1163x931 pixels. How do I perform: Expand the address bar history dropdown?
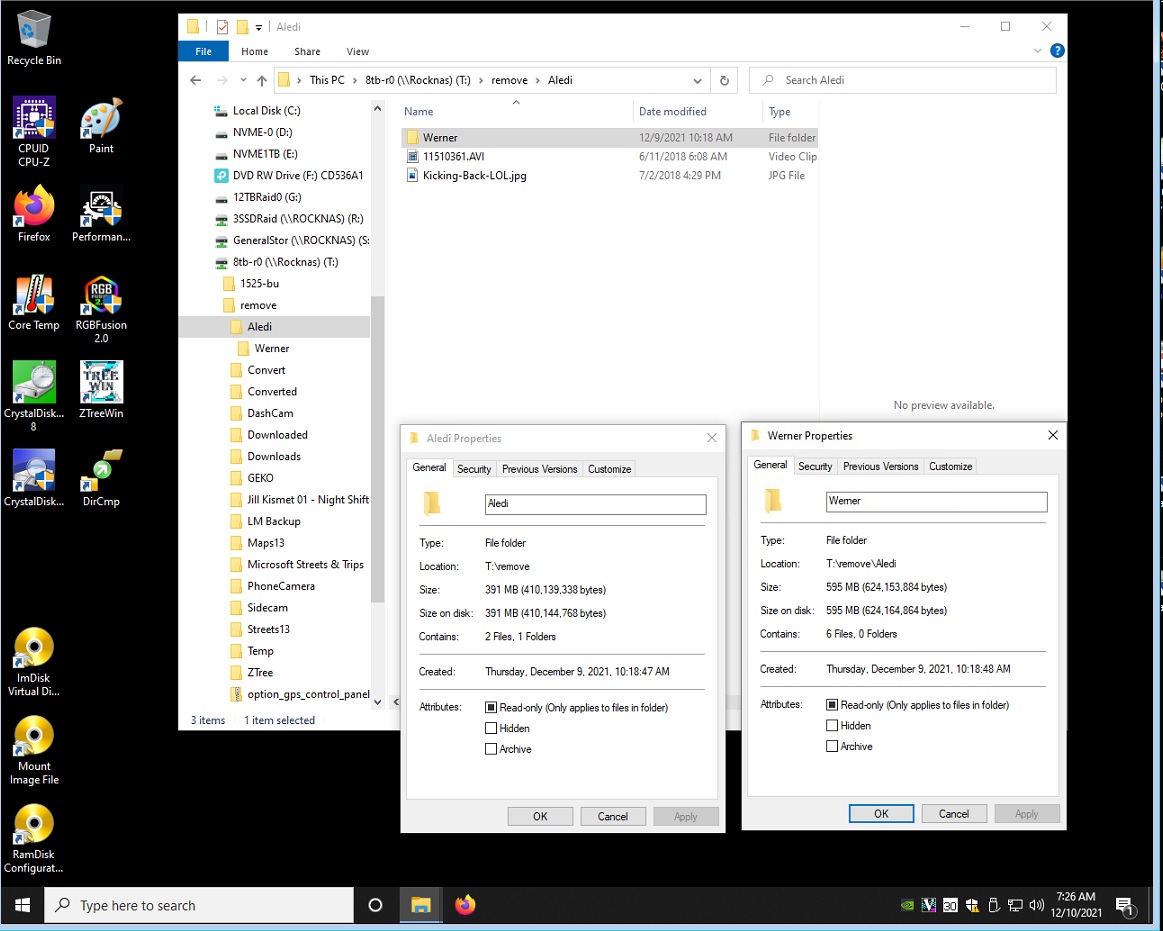pyautogui.click(x=698, y=80)
